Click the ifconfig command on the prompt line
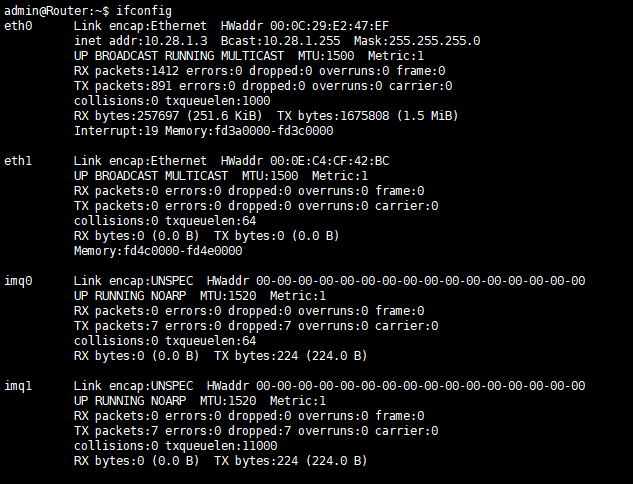This screenshot has width=633, height=484. click(144, 11)
